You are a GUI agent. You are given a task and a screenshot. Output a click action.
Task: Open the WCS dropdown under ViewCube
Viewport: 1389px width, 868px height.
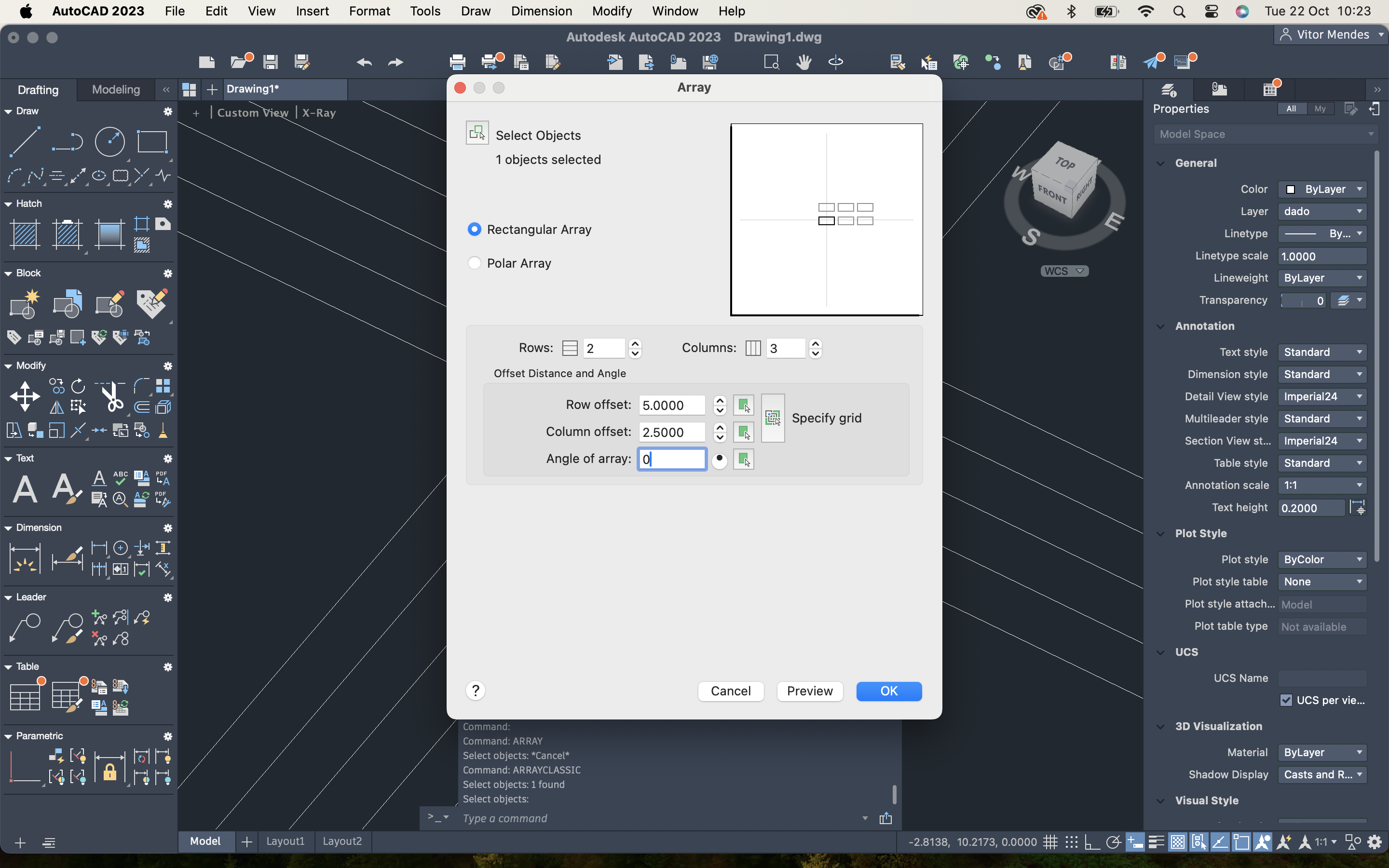tap(1065, 271)
